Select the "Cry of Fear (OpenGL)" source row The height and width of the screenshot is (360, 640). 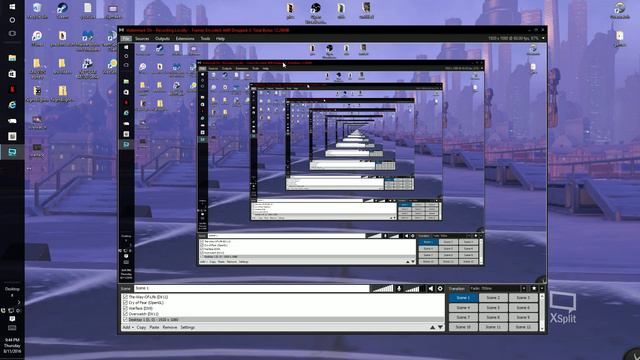pos(284,303)
